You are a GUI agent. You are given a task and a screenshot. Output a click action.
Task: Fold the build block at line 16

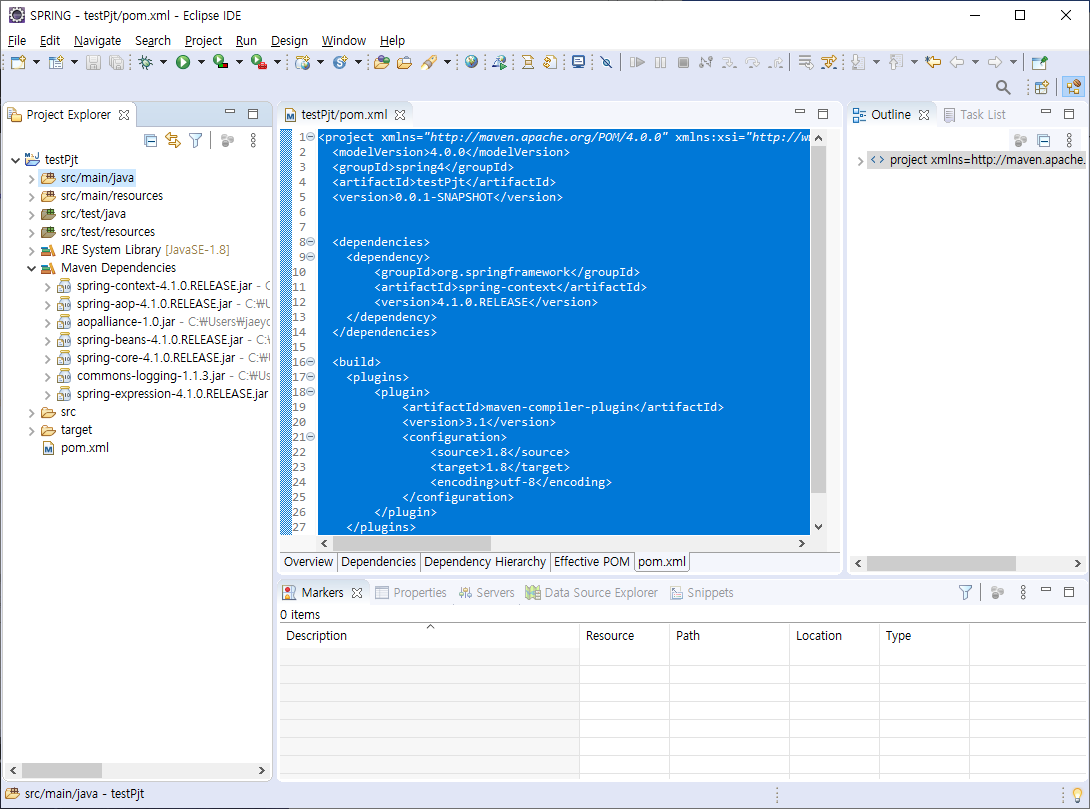click(311, 362)
